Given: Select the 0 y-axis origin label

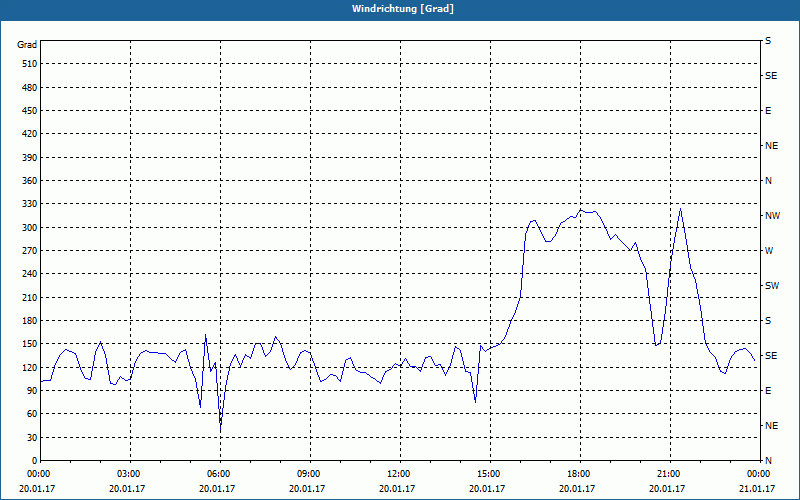Looking at the screenshot, I should point(35,461).
